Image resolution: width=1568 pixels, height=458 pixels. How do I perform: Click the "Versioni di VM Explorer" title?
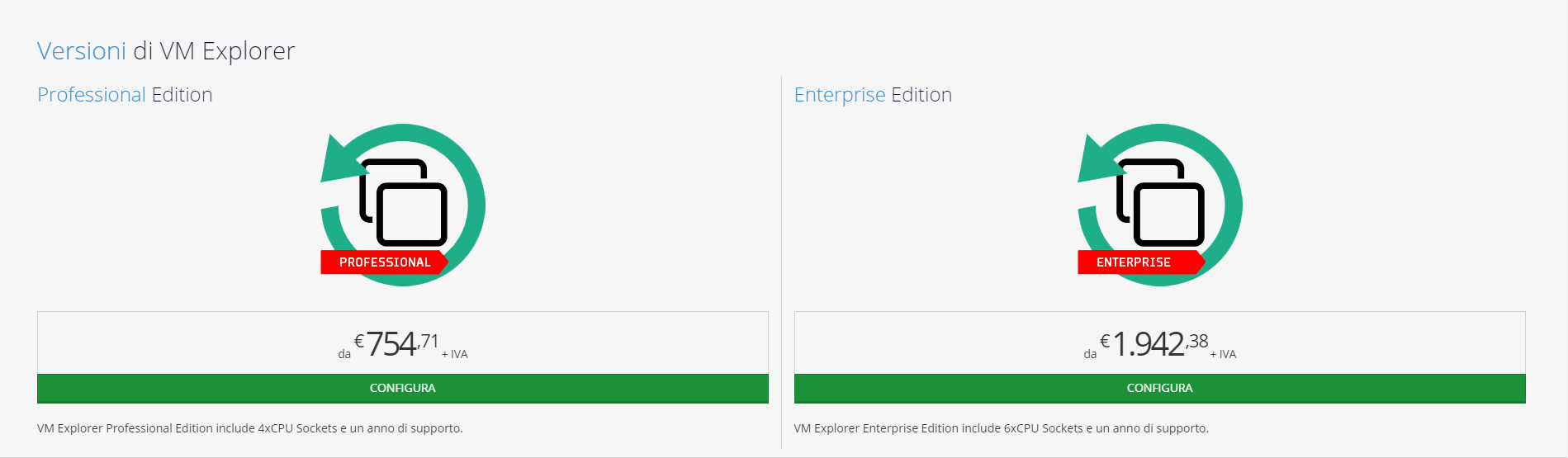[166, 51]
